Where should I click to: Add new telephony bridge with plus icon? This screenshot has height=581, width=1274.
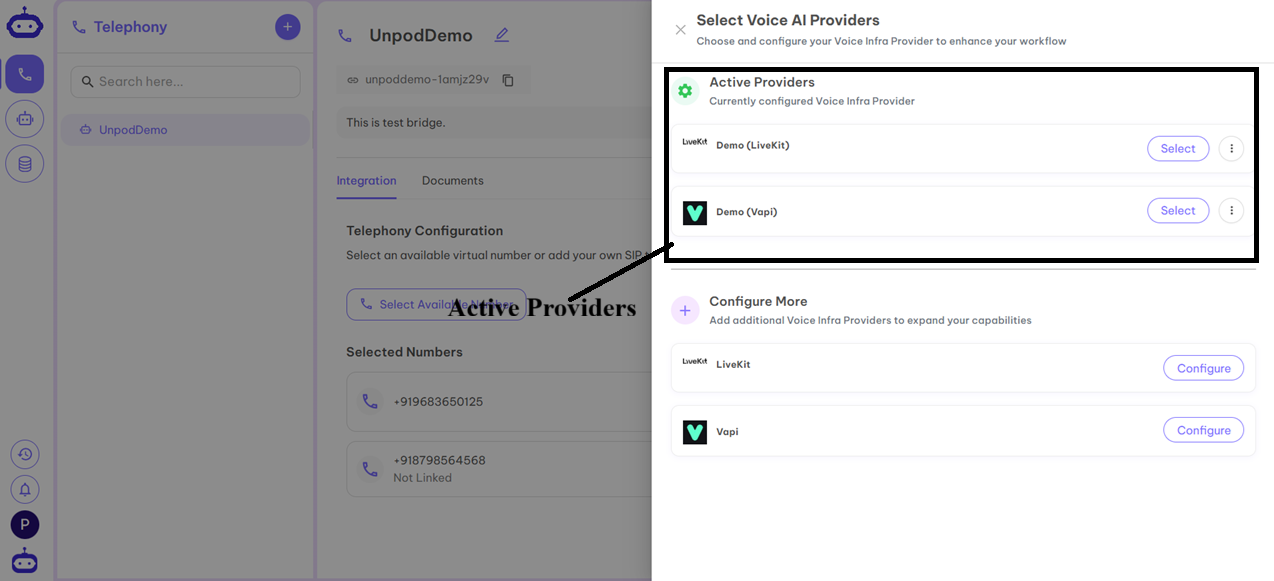click(288, 27)
